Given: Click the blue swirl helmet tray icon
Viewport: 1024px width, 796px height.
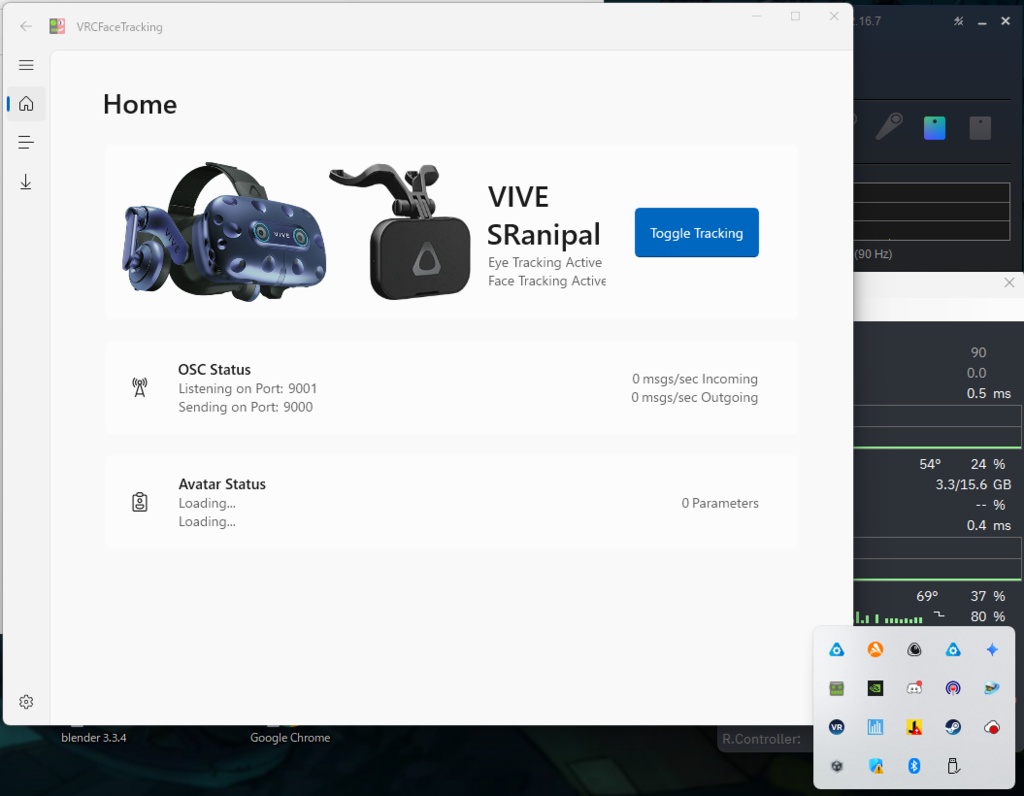Looking at the screenshot, I should 991,688.
